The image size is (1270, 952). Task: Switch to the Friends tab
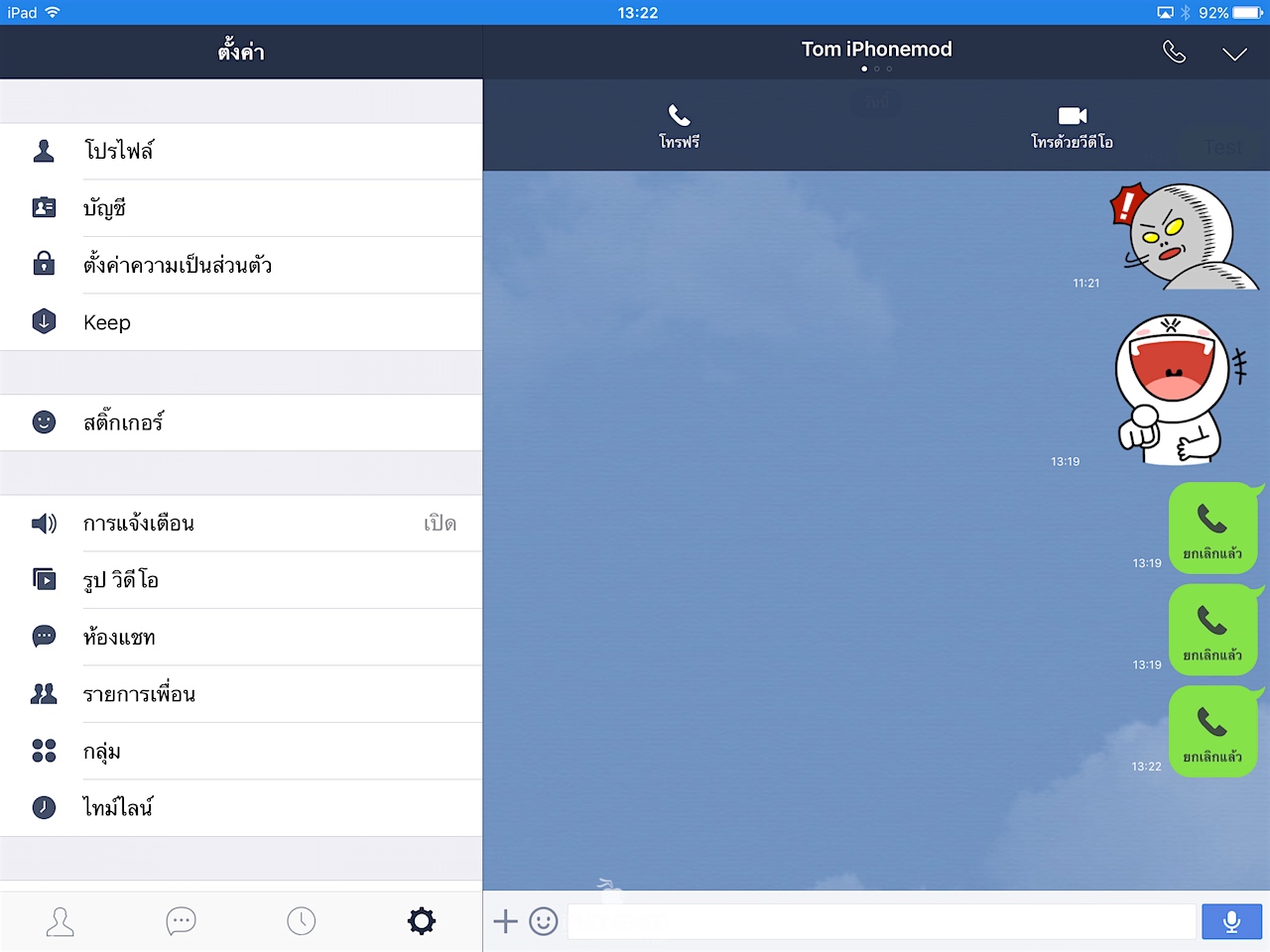61,921
